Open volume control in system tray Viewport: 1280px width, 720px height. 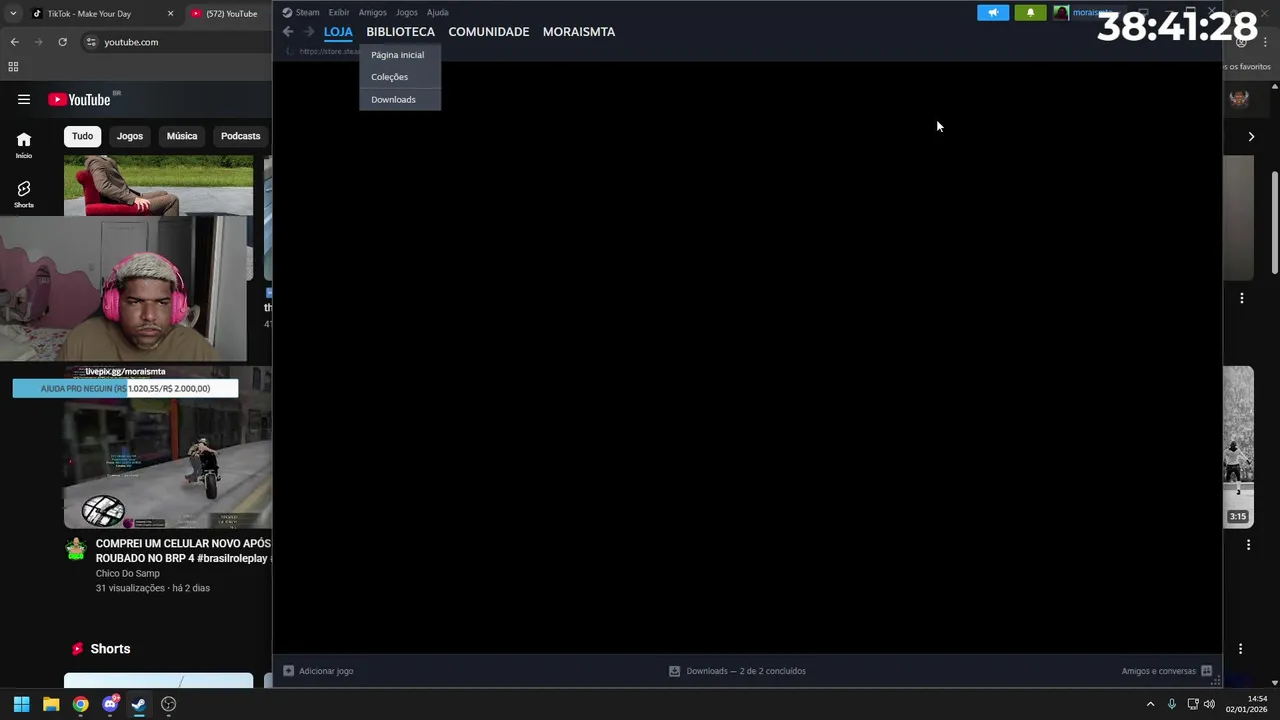(1210, 704)
